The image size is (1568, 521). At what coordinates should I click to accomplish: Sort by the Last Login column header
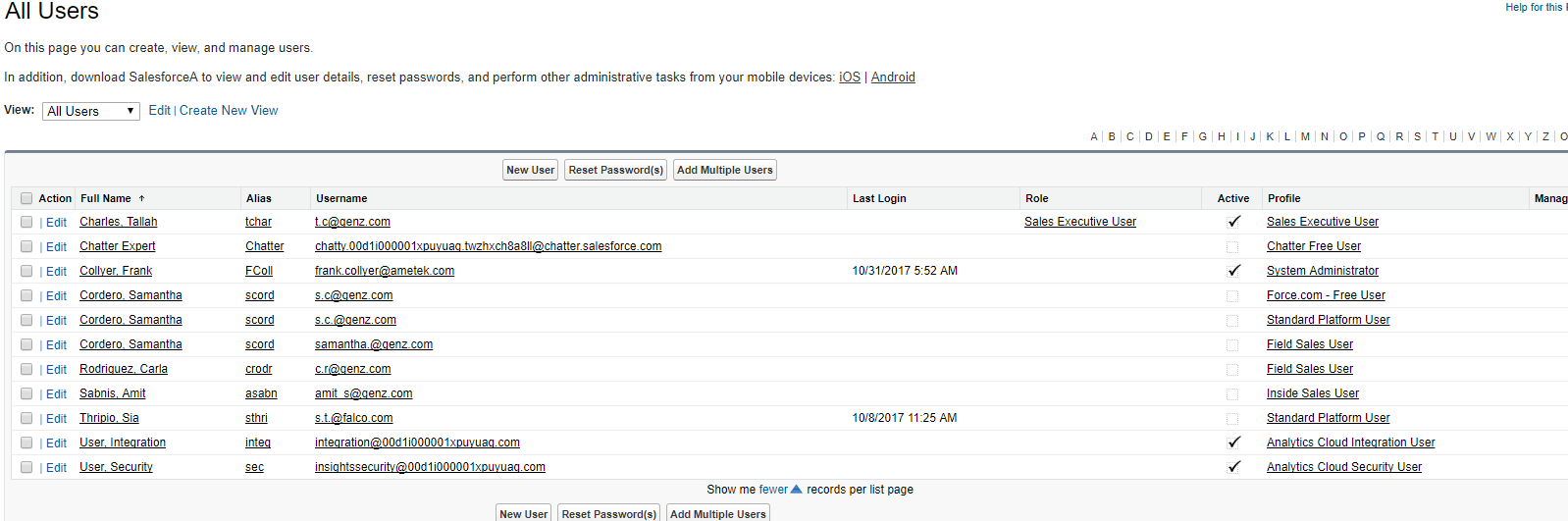point(879,198)
